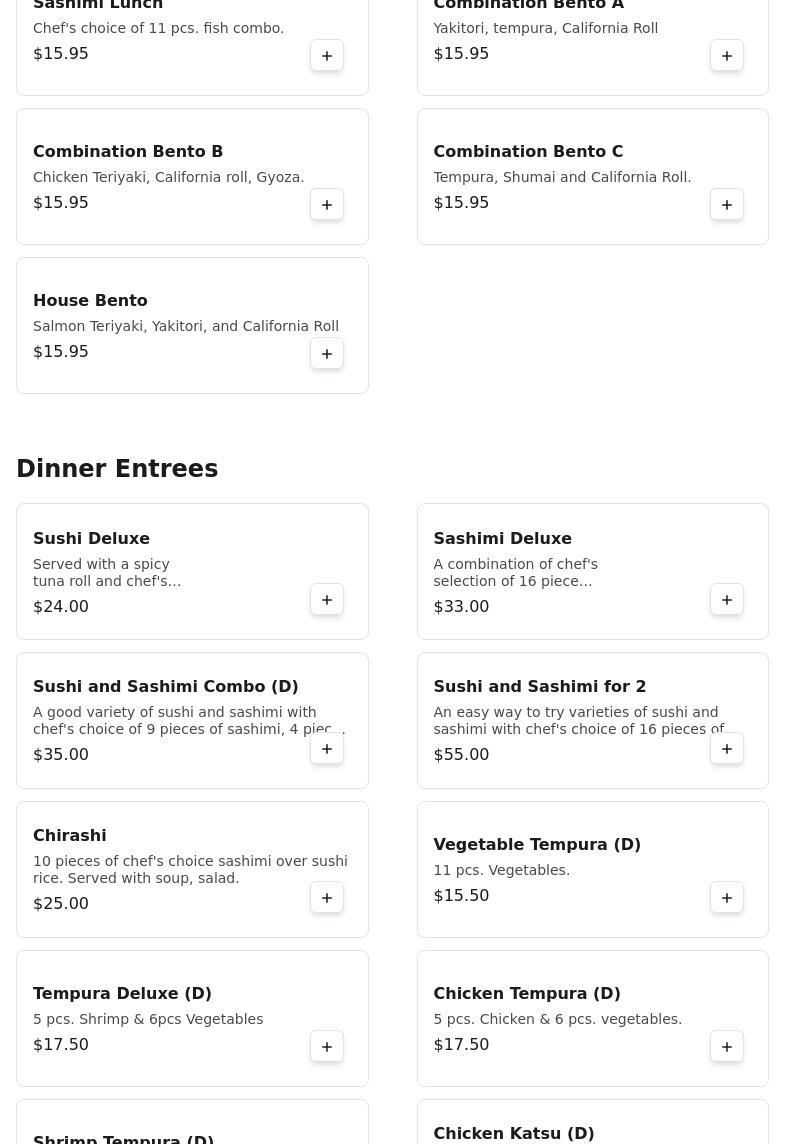Image resolution: width=785 pixels, height=1144 pixels.
Task: Add Sushi and Sashimi for 2
Action: (727, 748)
